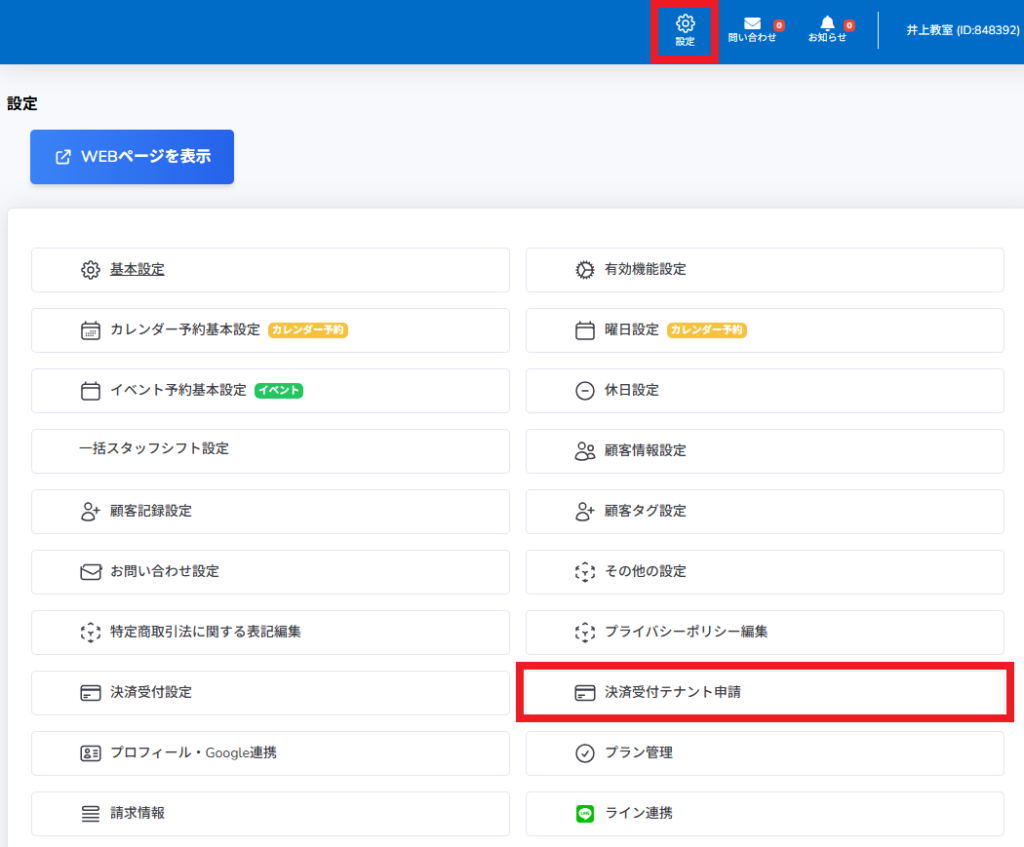Viewport: 1024px width, 847px height.
Task: Click the list icon beside 請求情報
Action: pos(91,814)
